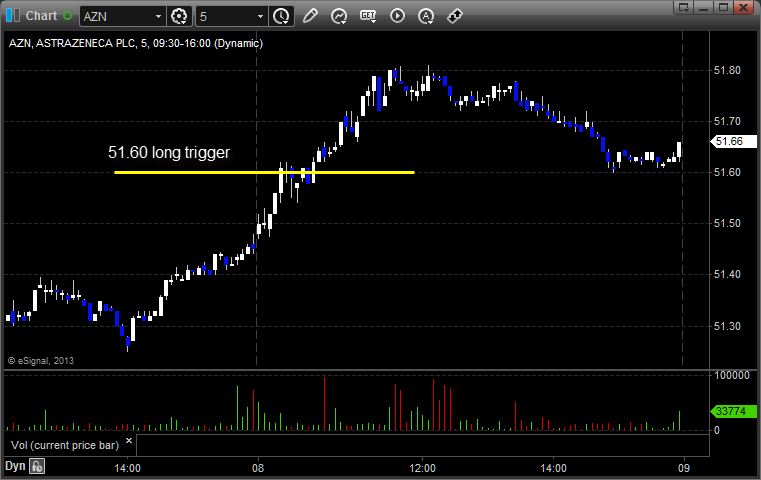
Task: Click the Chart label in the title bar
Action: coord(41,16)
